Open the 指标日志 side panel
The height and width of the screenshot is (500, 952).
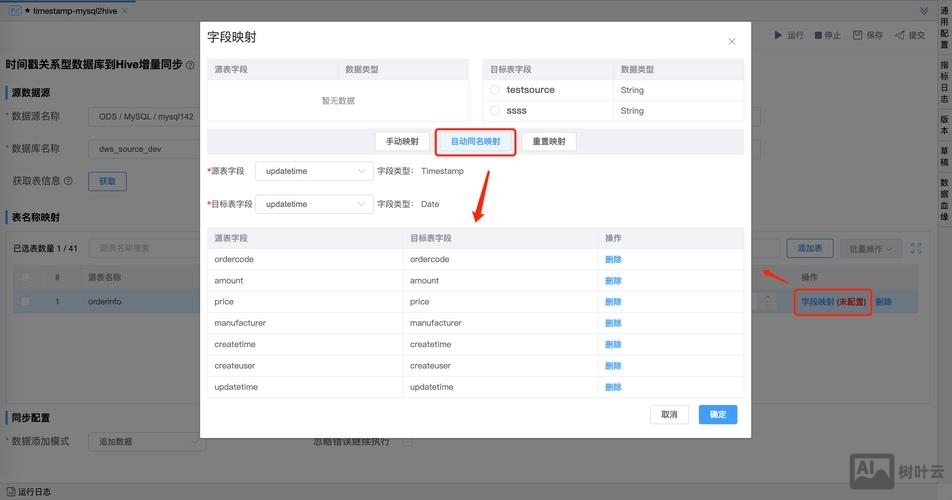pos(944,82)
